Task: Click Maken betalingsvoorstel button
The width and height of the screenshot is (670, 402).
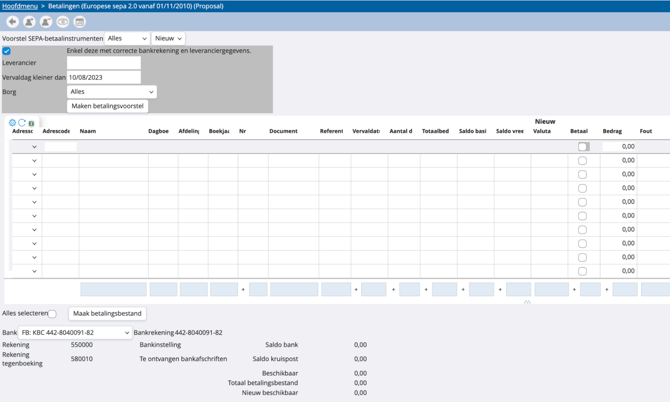Action: pyautogui.click(x=107, y=106)
